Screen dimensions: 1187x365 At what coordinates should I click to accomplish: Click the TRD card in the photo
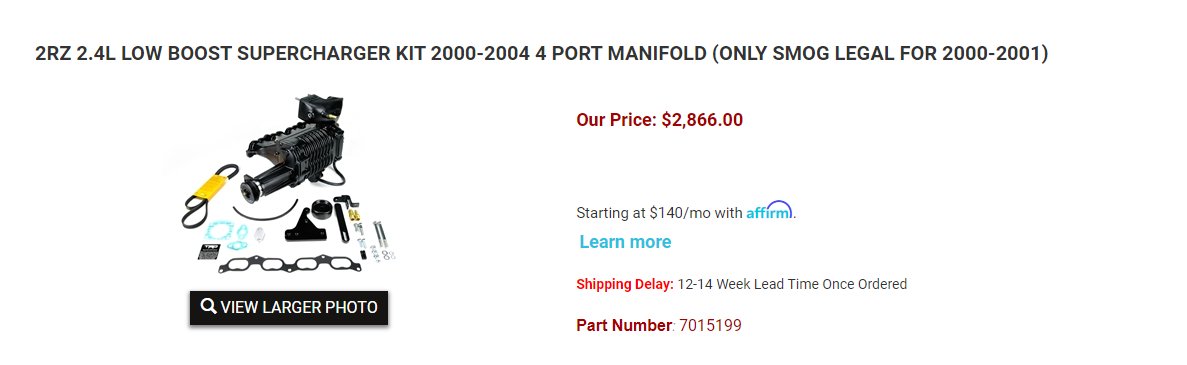(208, 251)
